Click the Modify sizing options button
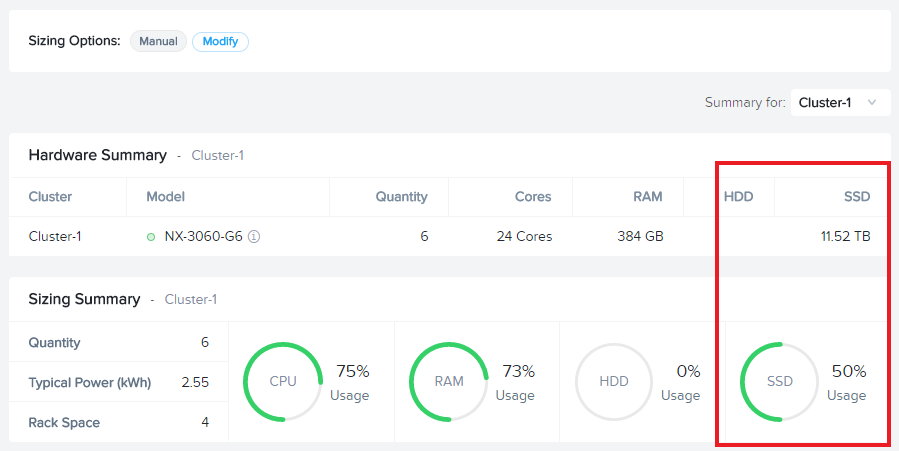This screenshot has width=899, height=451. pos(220,42)
